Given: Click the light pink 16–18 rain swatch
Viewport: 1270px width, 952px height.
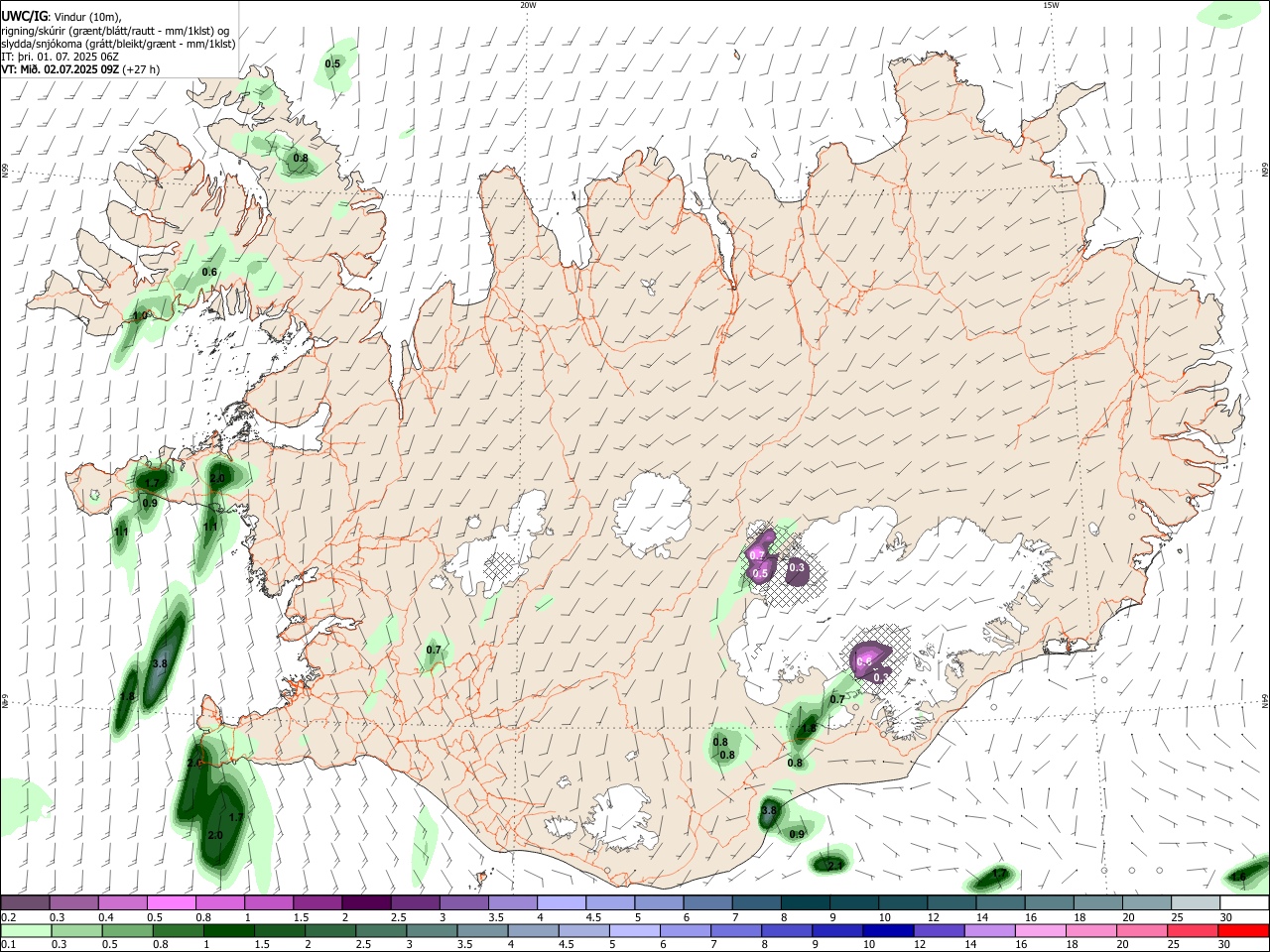Looking at the screenshot, I should tap(1039, 930).
